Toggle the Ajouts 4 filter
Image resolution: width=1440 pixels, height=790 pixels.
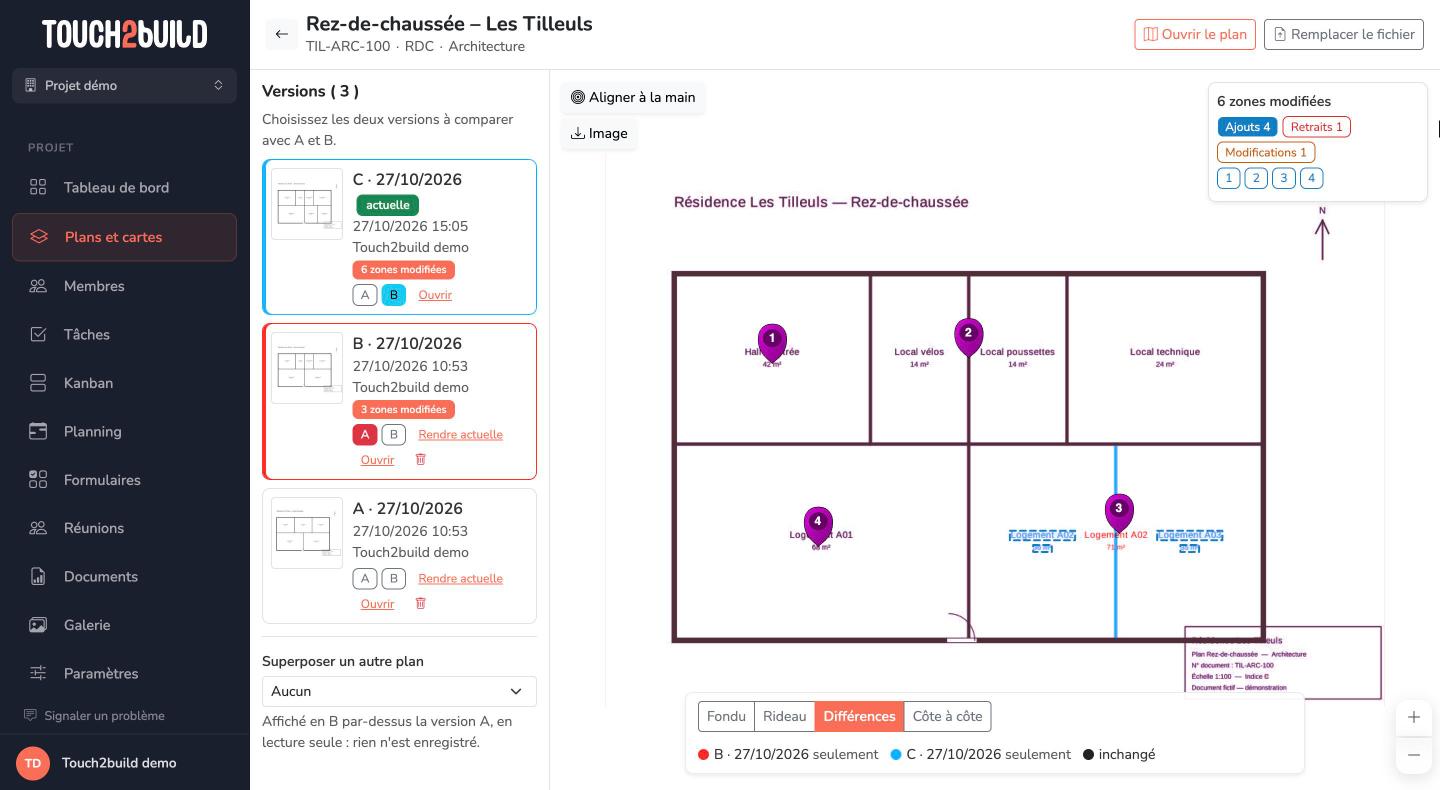[x=1247, y=127]
